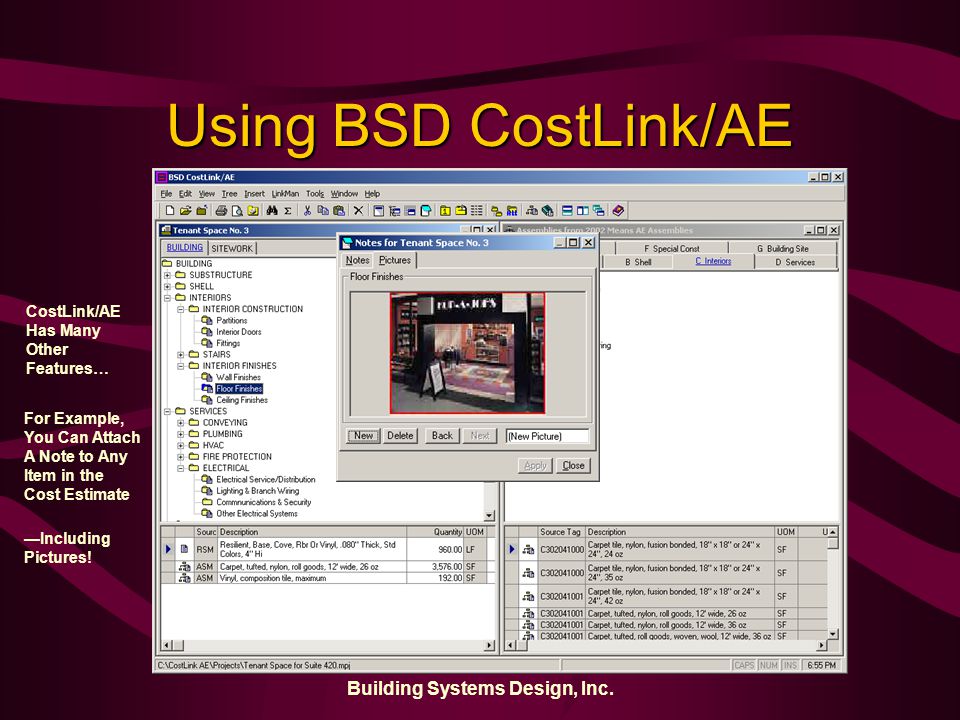The width and height of the screenshot is (960, 720).
Task: Click the scissors Cut icon
Action: tap(307, 211)
